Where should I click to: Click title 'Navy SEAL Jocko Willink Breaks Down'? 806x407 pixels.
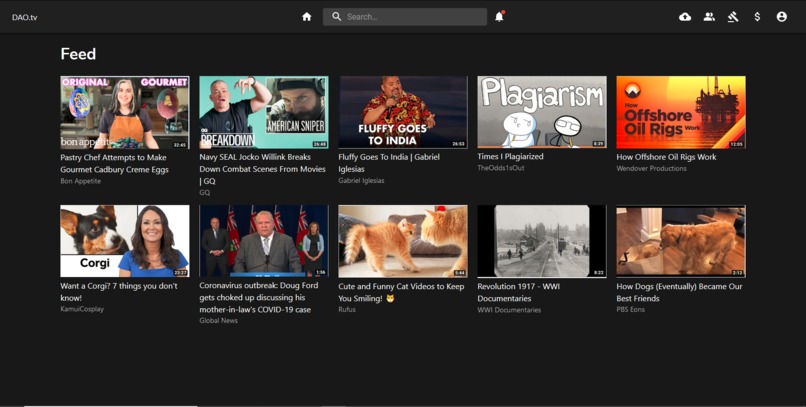[x=262, y=169]
